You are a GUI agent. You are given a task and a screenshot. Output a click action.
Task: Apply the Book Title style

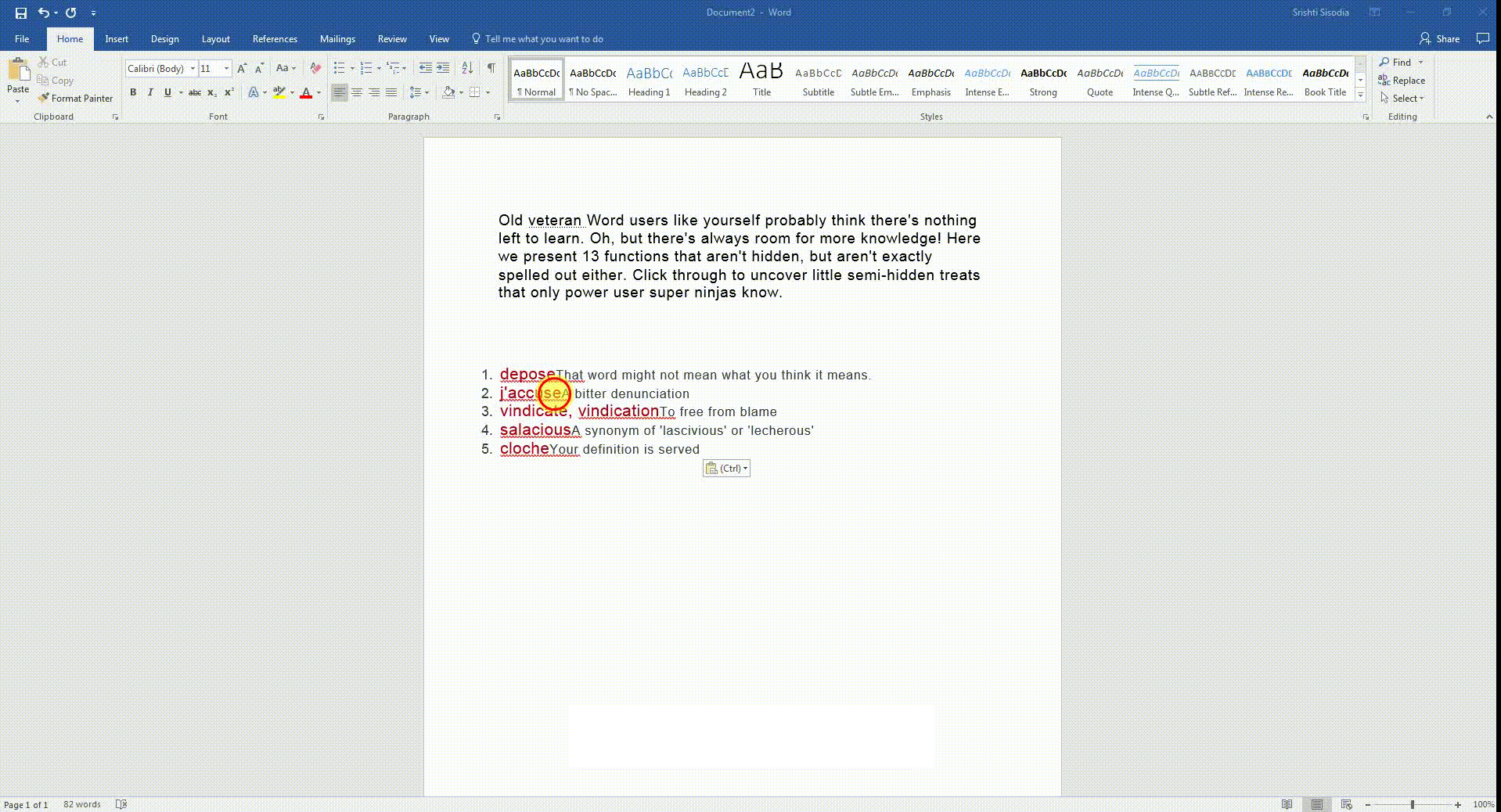click(1325, 80)
